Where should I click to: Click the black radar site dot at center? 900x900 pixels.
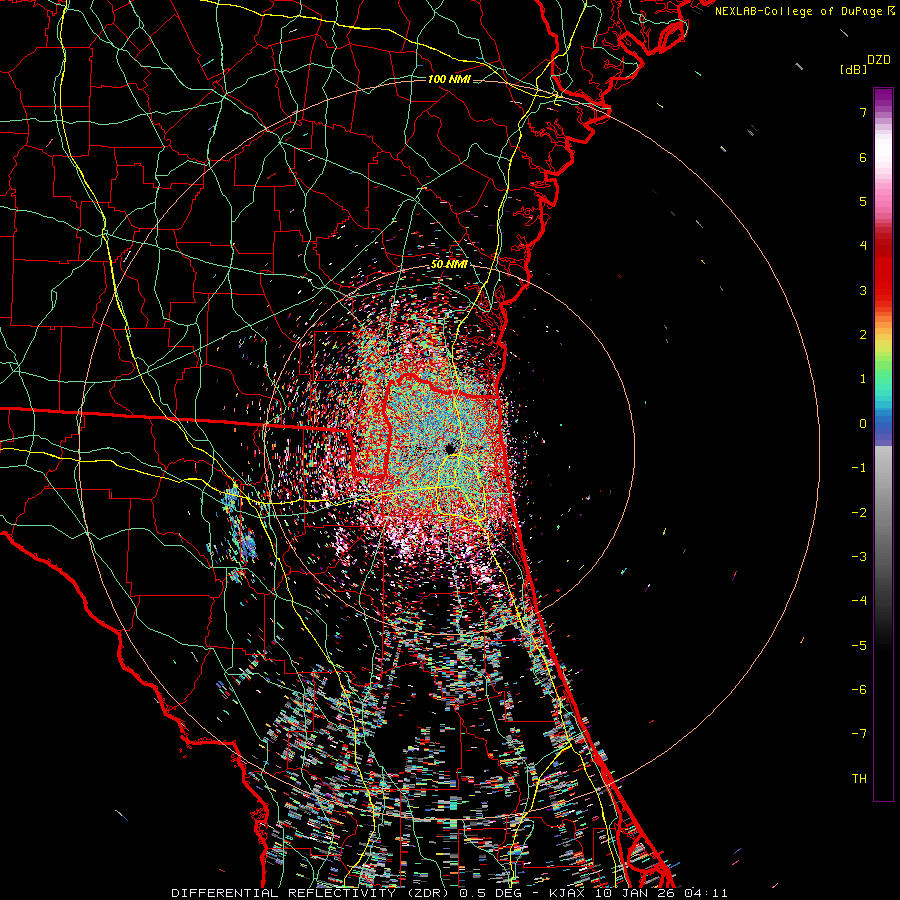(x=449, y=448)
